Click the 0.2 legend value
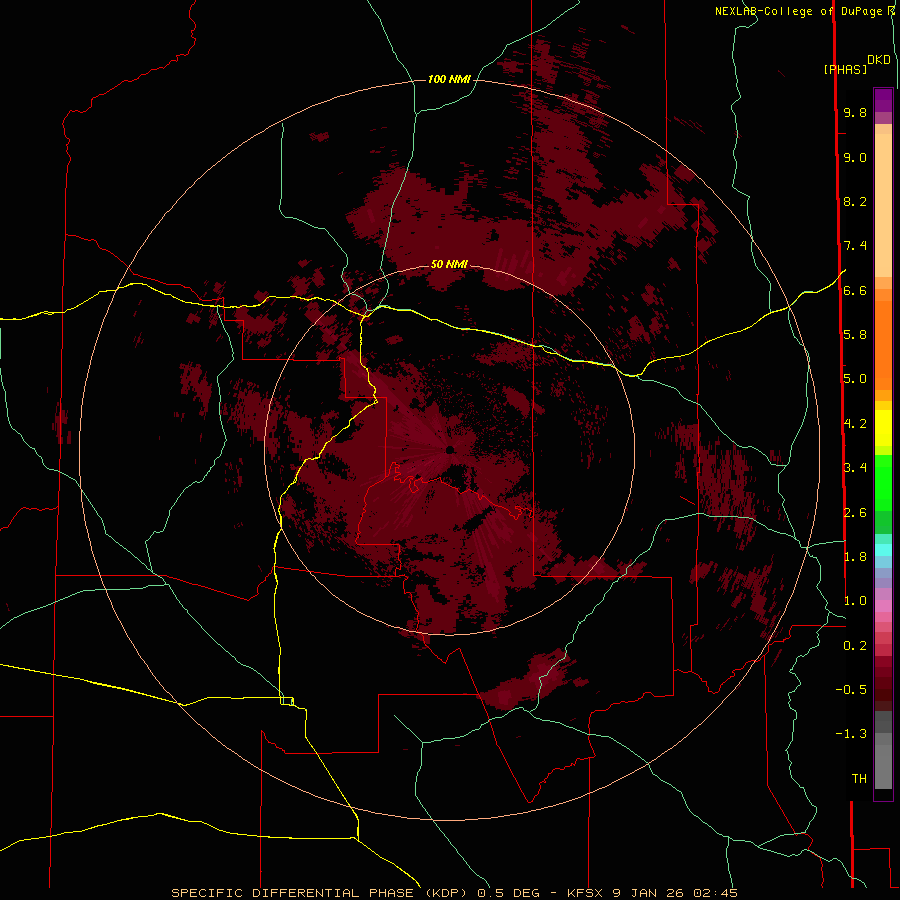The image size is (900, 900). click(855, 646)
